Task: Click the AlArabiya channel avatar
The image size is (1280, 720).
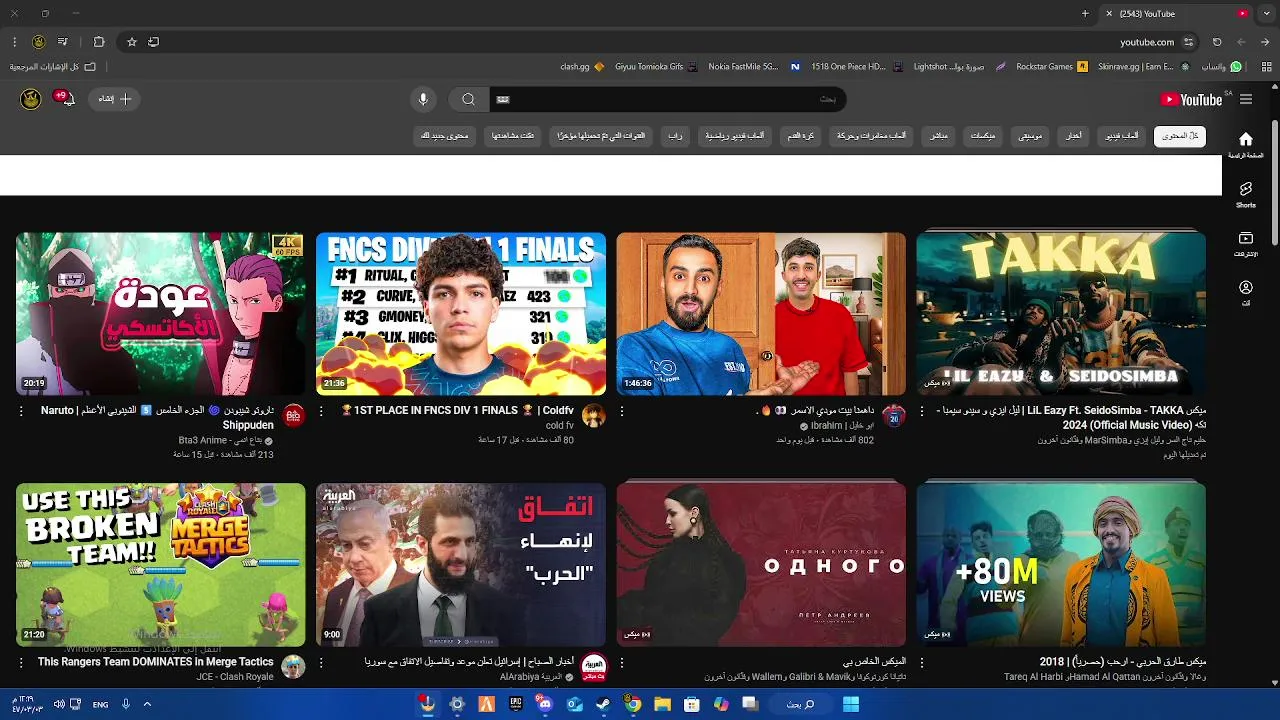Action: point(593,667)
